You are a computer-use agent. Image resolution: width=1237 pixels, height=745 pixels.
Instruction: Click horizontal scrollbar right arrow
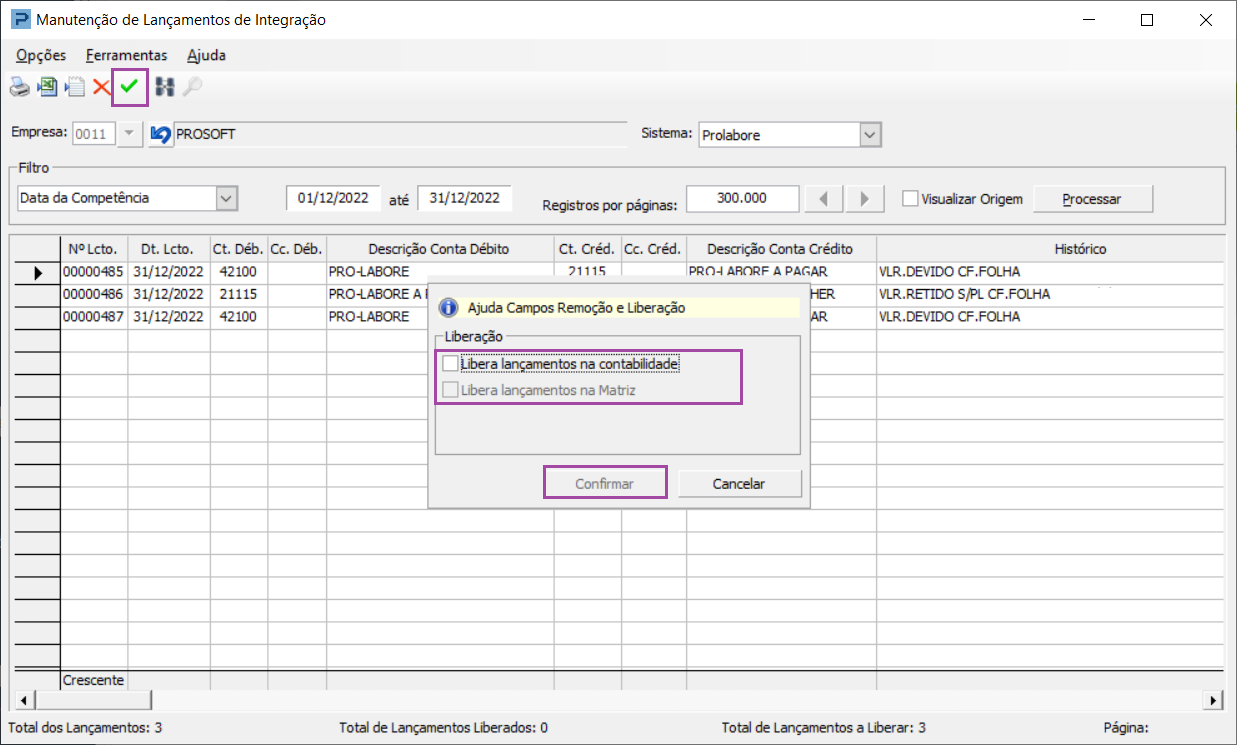coord(1215,700)
